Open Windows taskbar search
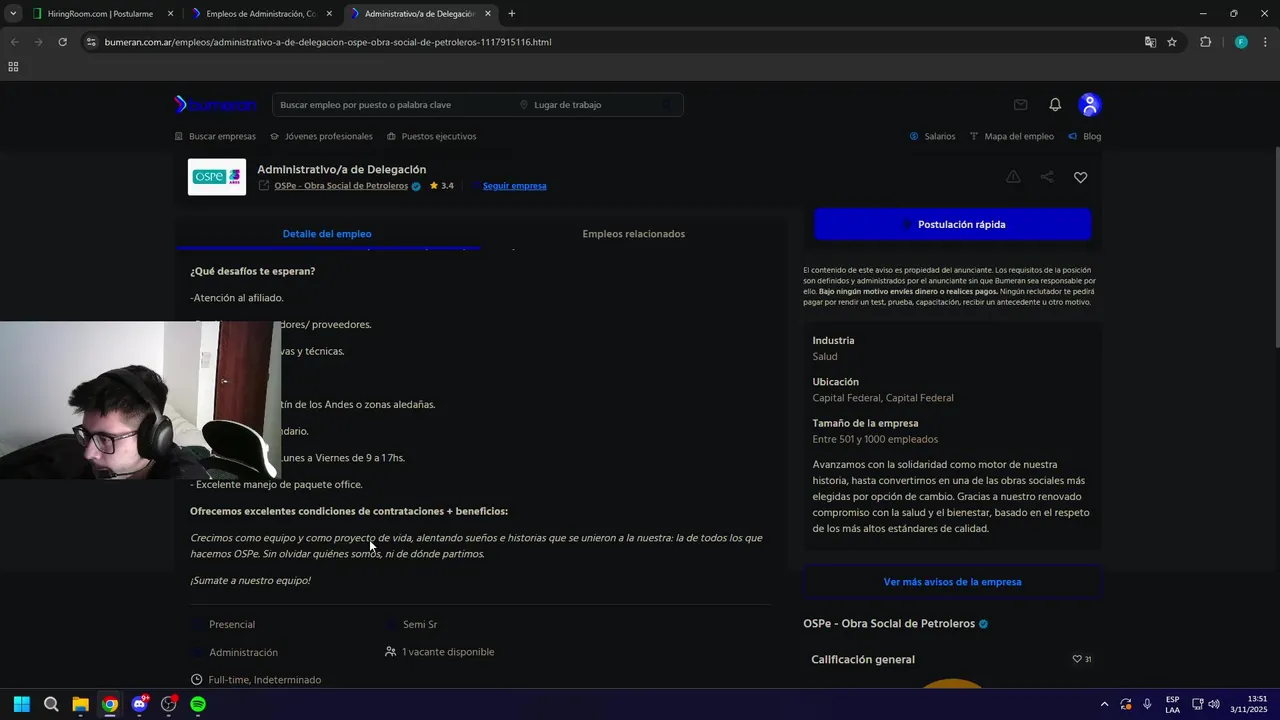1280x720 pixels. (51, 704)
